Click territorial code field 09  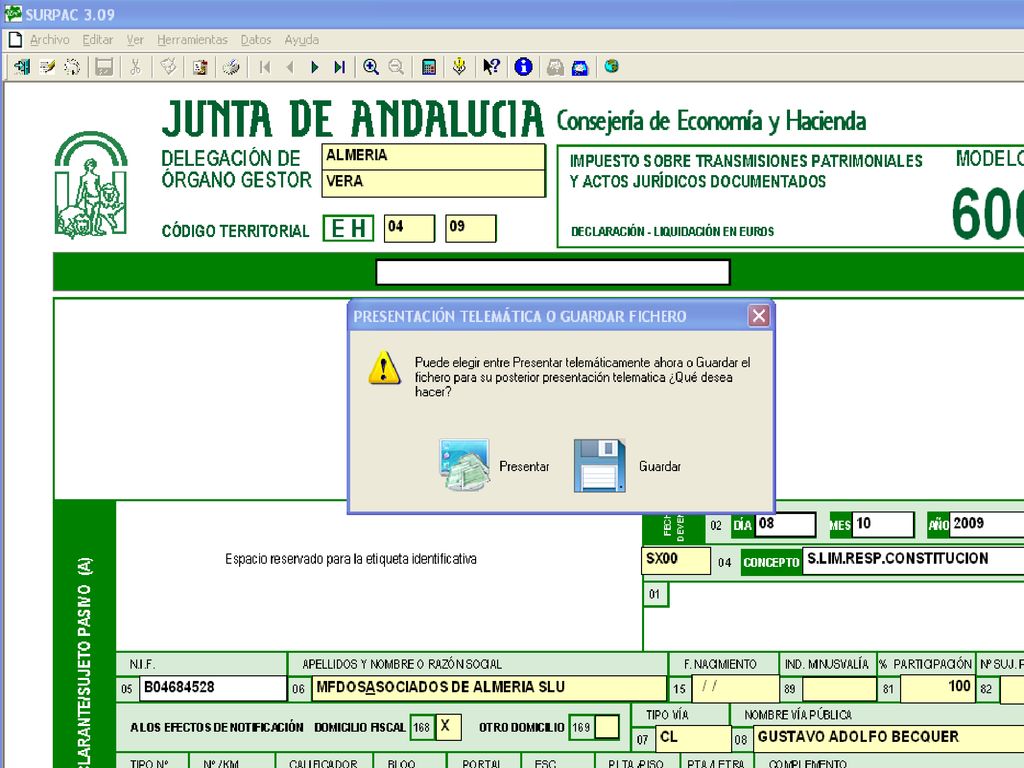click(x=470, y=228)
